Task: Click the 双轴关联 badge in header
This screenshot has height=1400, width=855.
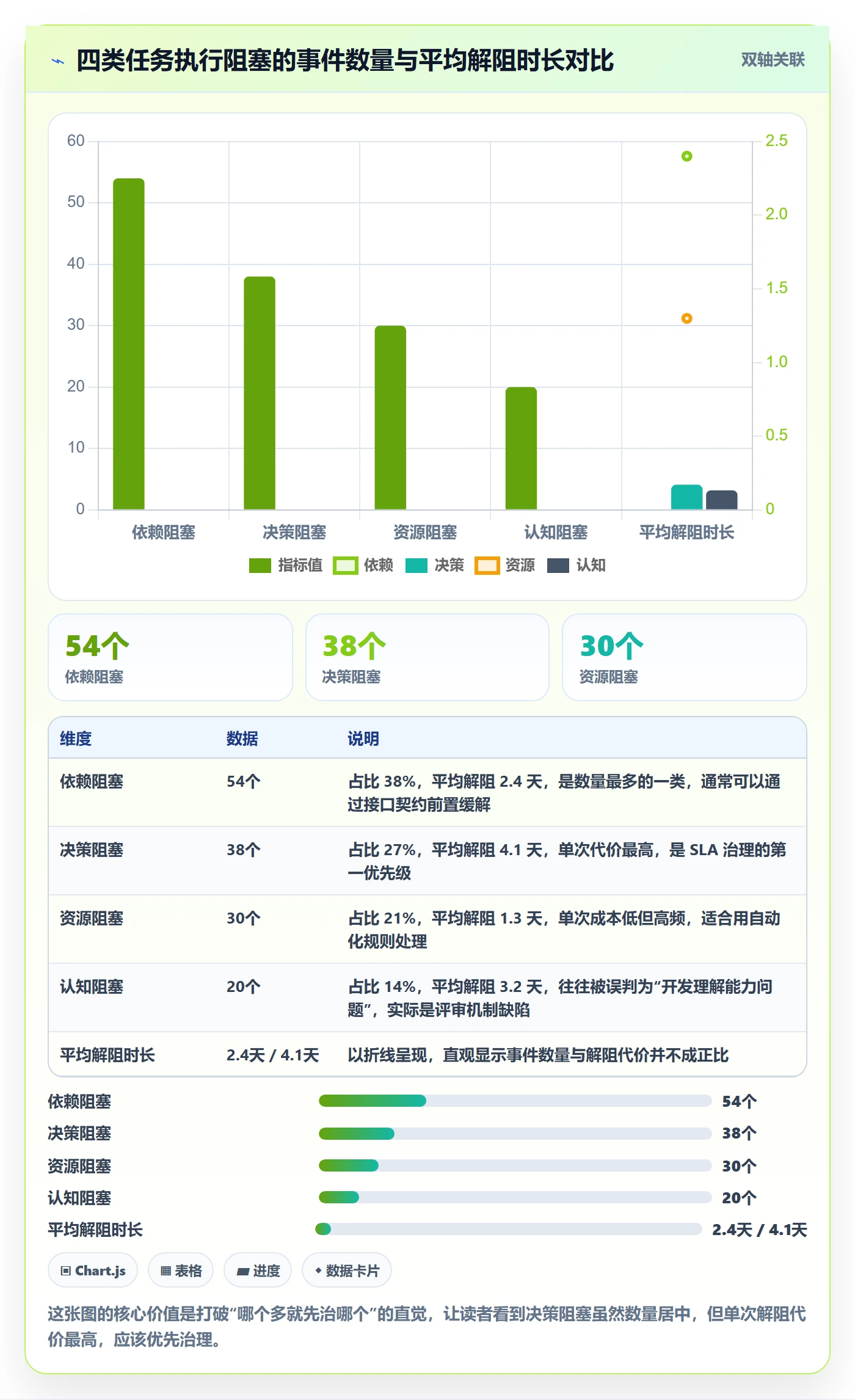Action: click(773, 59)
